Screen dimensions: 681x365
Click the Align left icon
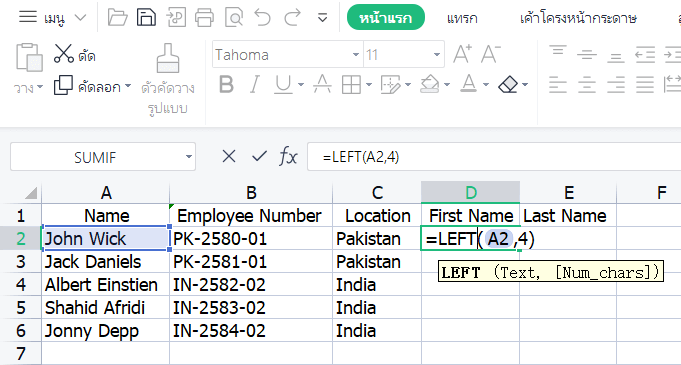tap(558, 85)
